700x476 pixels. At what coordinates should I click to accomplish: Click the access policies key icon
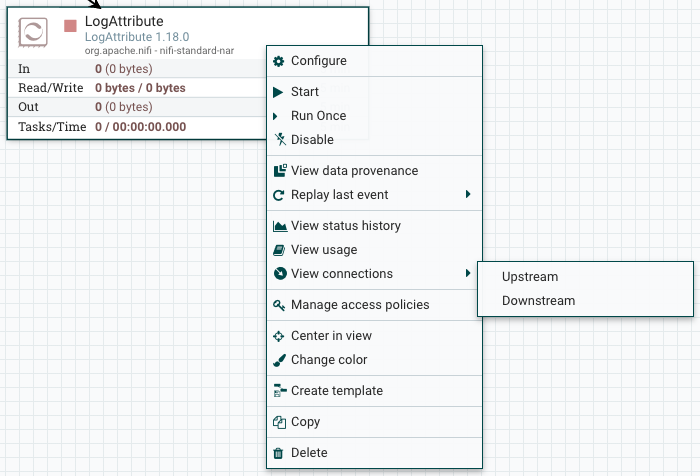pyautogui.click(x=280, y=305)
